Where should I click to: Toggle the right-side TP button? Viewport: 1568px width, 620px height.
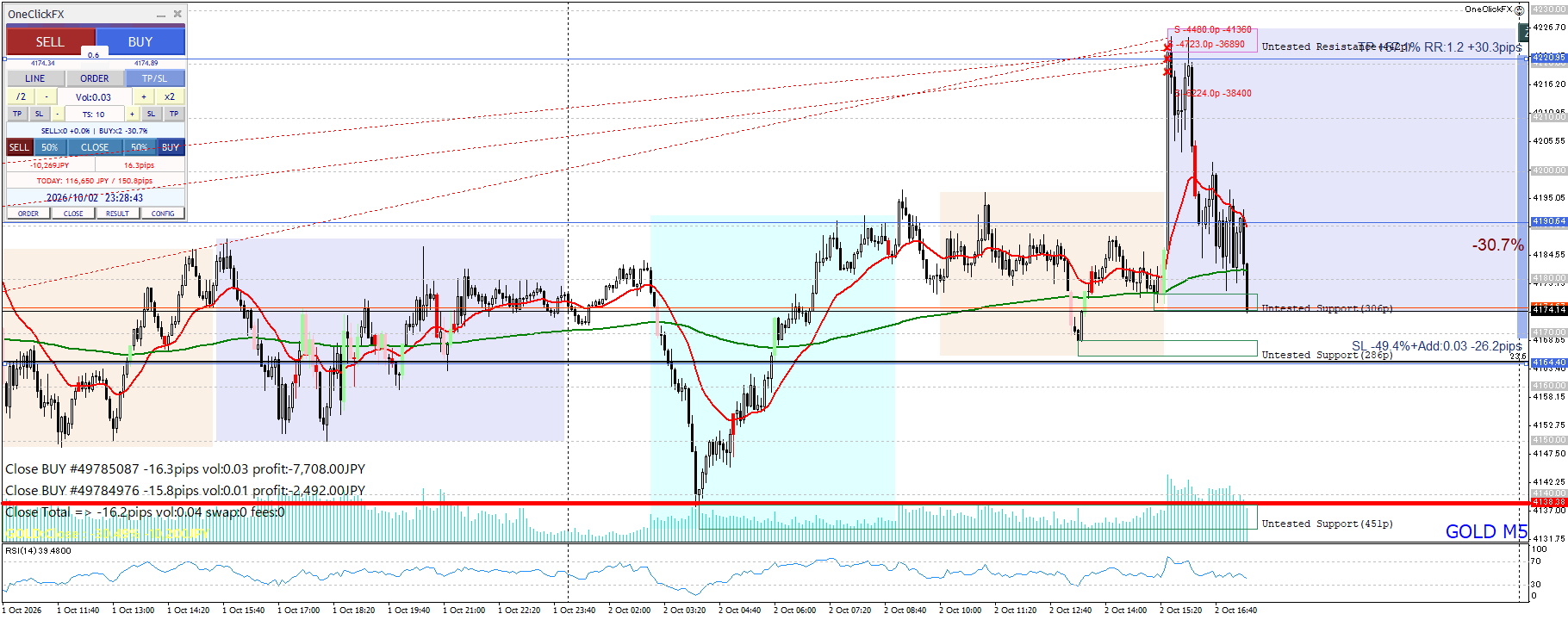click(174, 114)
